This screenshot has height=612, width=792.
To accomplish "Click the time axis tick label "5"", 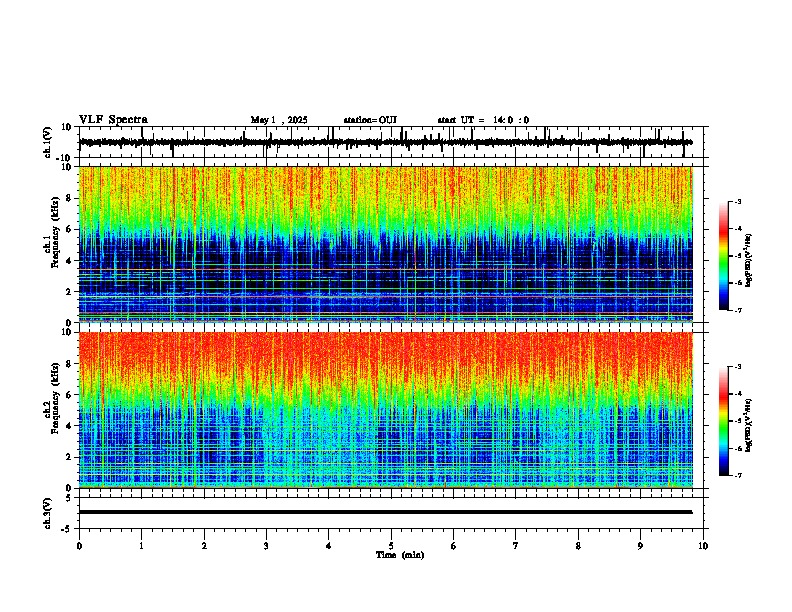I will click(391, 546).
